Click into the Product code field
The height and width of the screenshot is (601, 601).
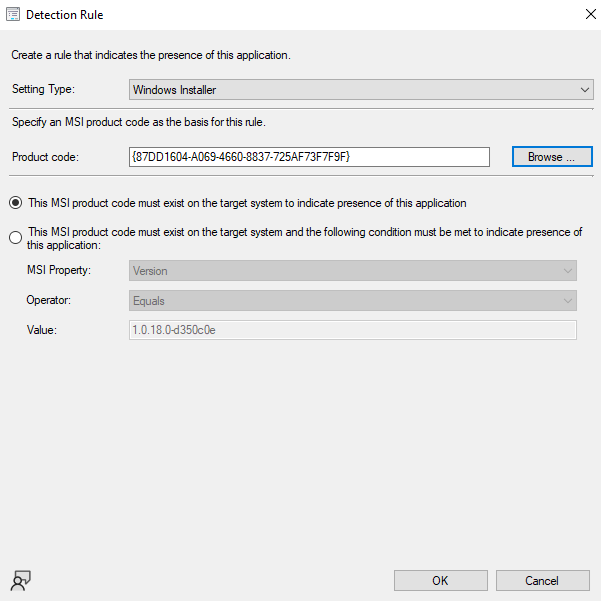[x=308, y=157]
